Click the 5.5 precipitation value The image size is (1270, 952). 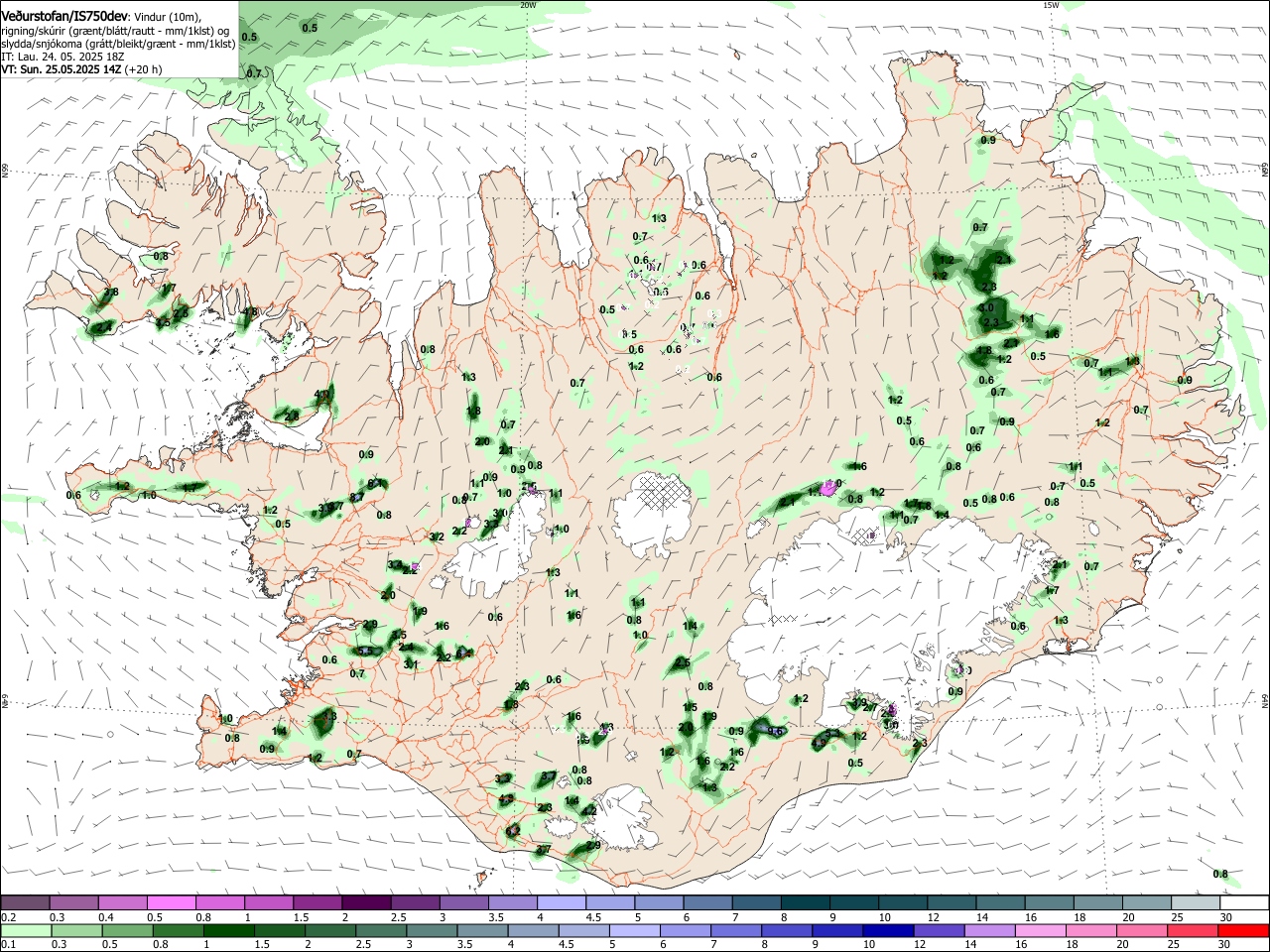pyautogui.click(x=365, y=651)
